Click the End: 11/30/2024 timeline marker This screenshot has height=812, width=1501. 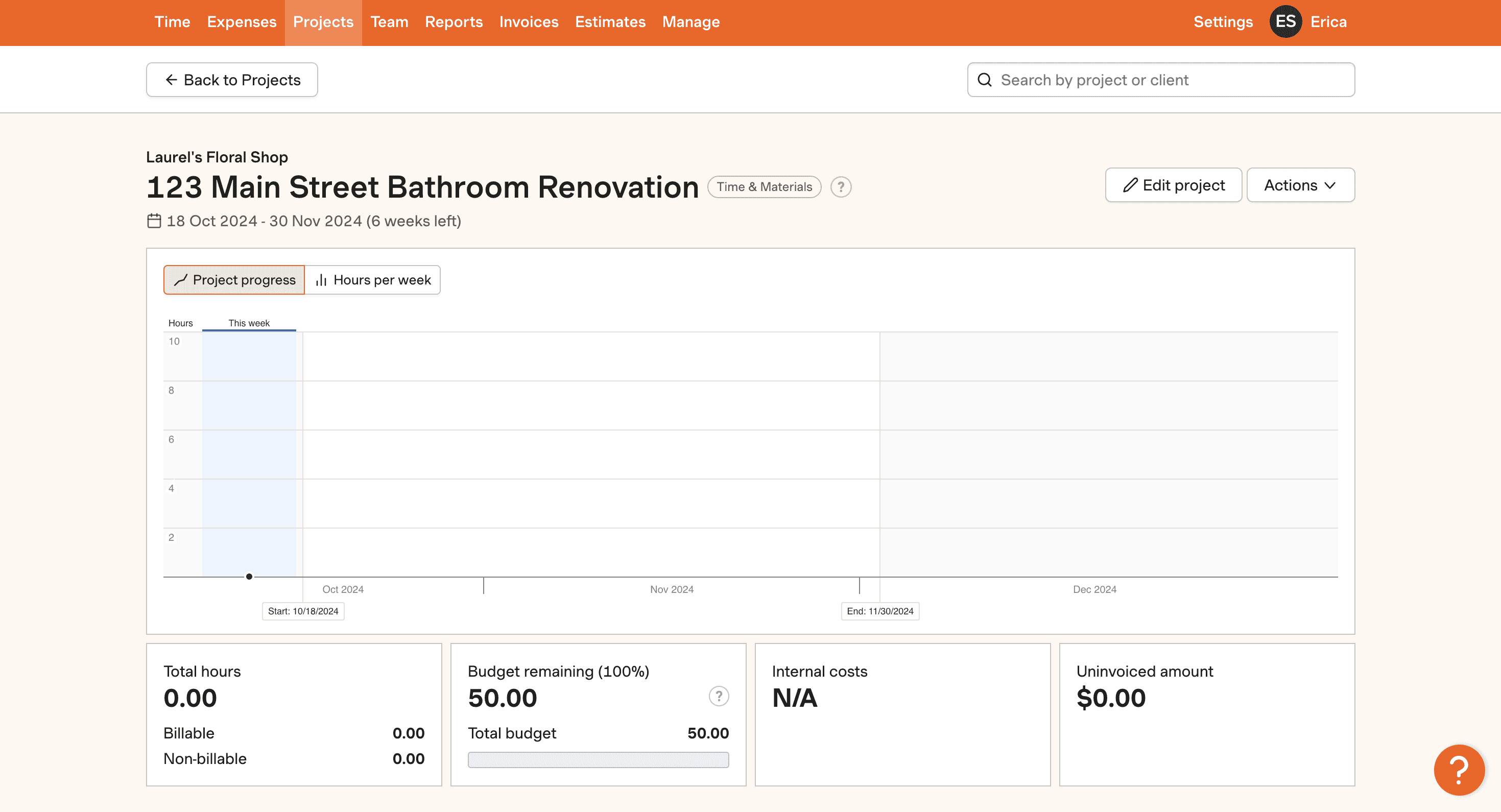pos(880,611)
